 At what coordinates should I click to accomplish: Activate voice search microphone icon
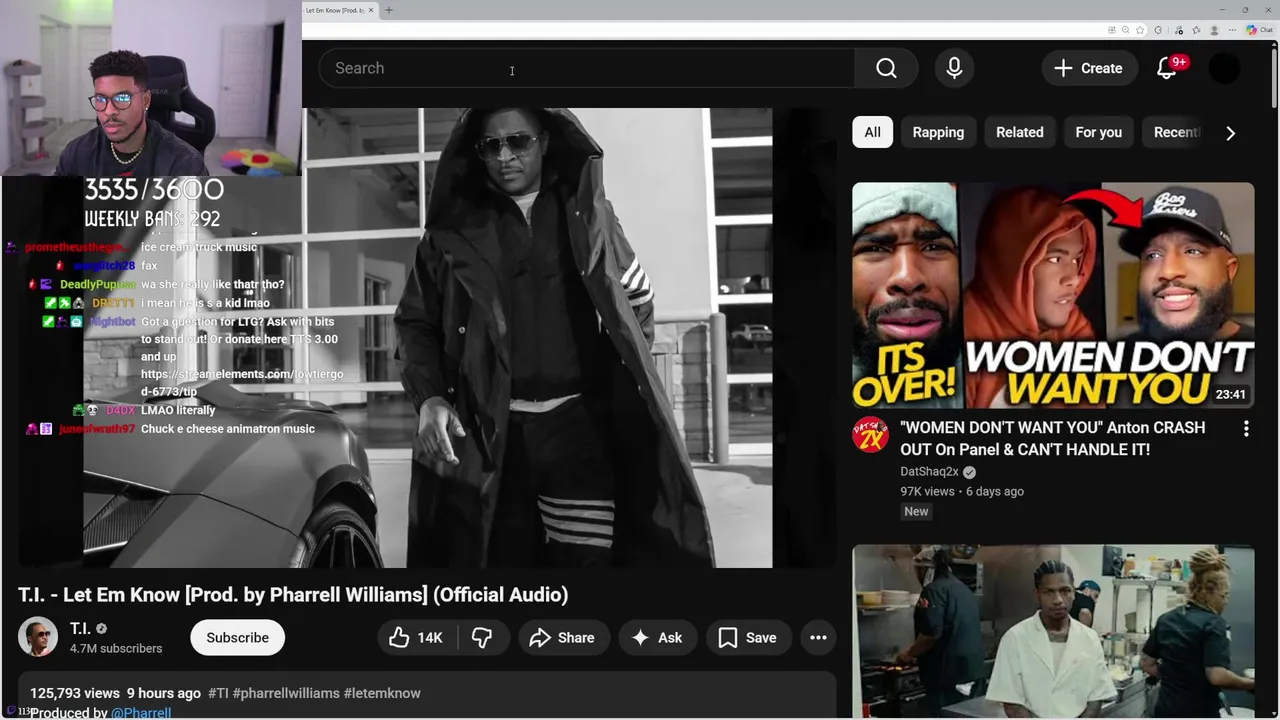click(954, 68)
